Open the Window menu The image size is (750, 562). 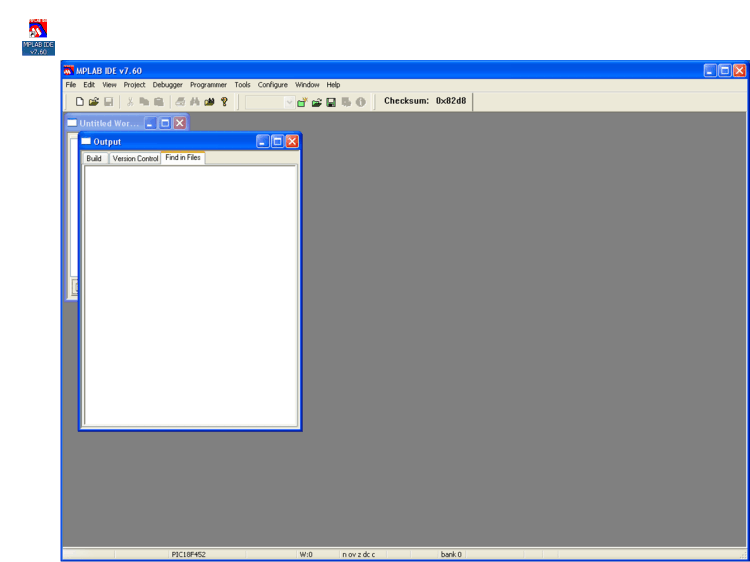[x=307, y=85]
